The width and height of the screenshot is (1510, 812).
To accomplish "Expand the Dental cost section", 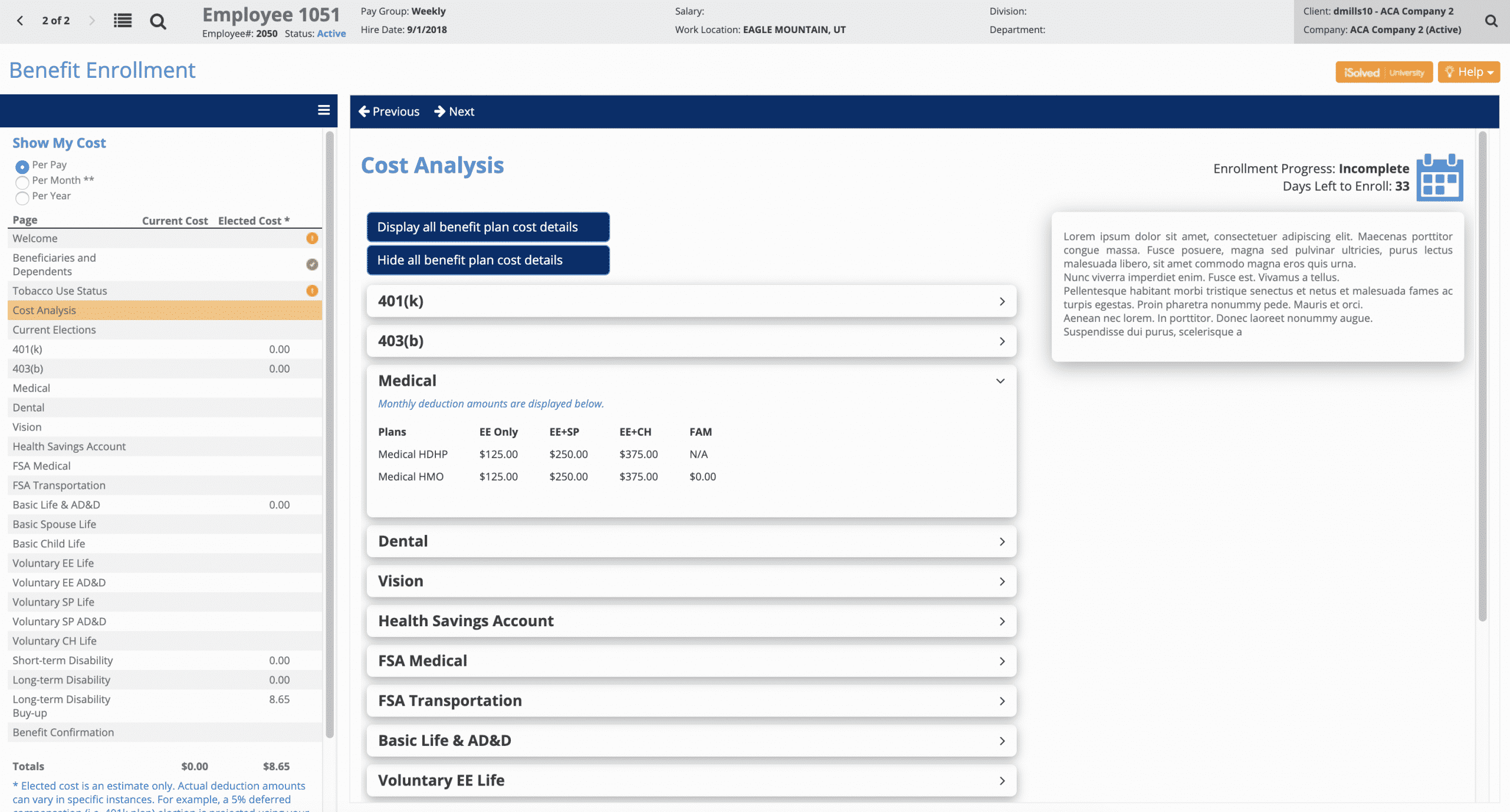I will click(691, 541).
